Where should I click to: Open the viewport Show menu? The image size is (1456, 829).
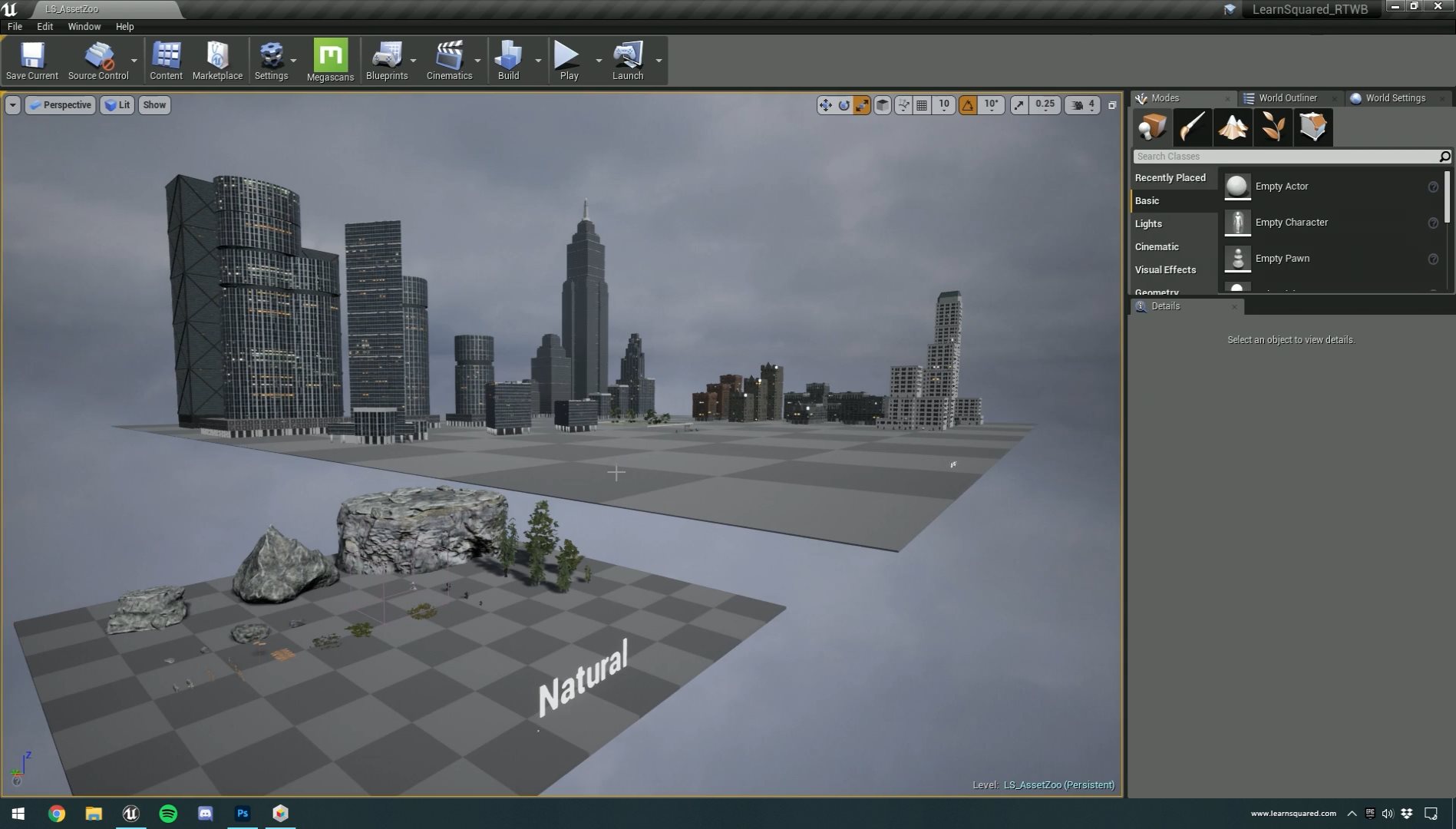(154, 105)
